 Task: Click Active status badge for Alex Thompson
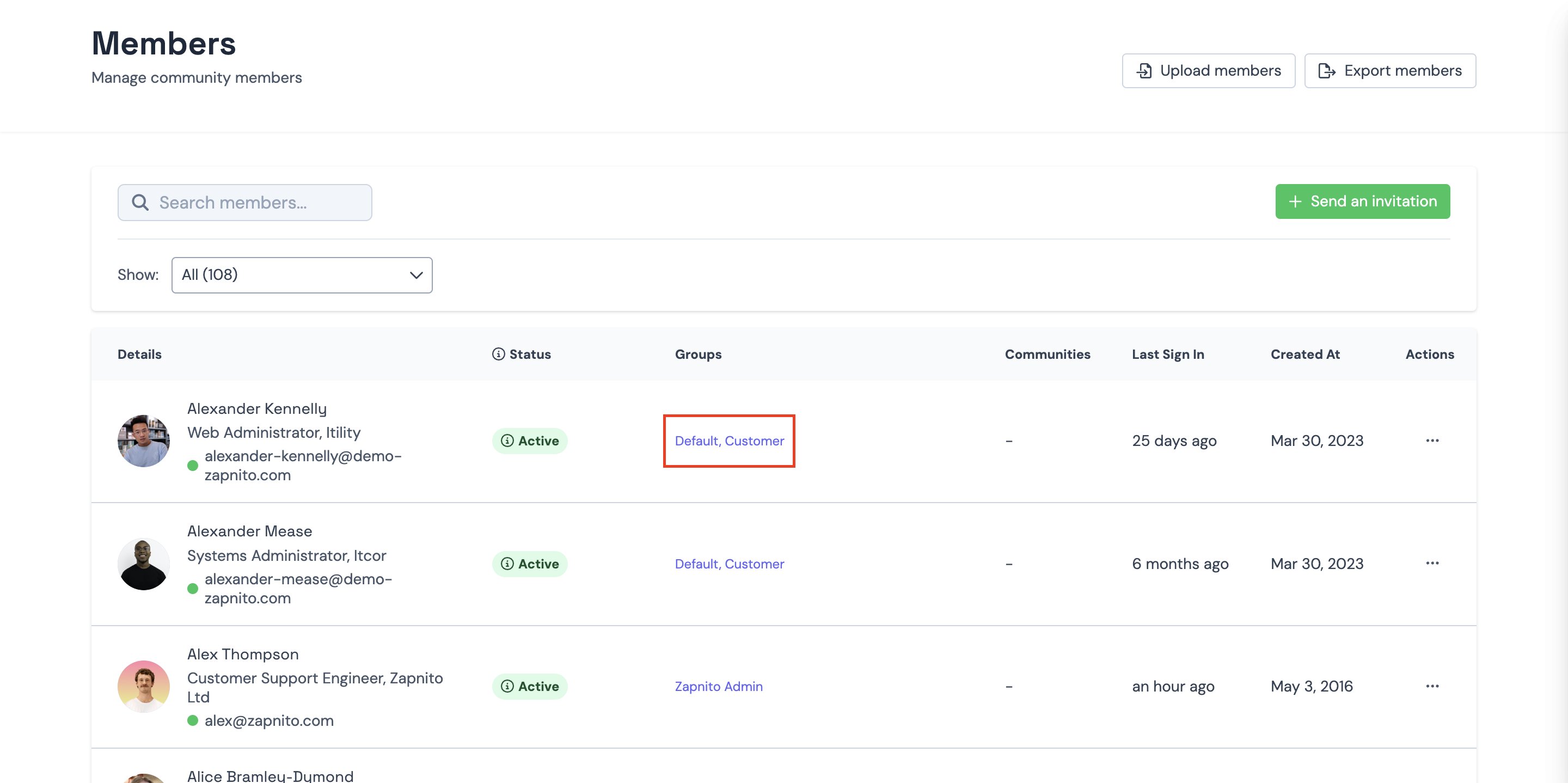529,686
